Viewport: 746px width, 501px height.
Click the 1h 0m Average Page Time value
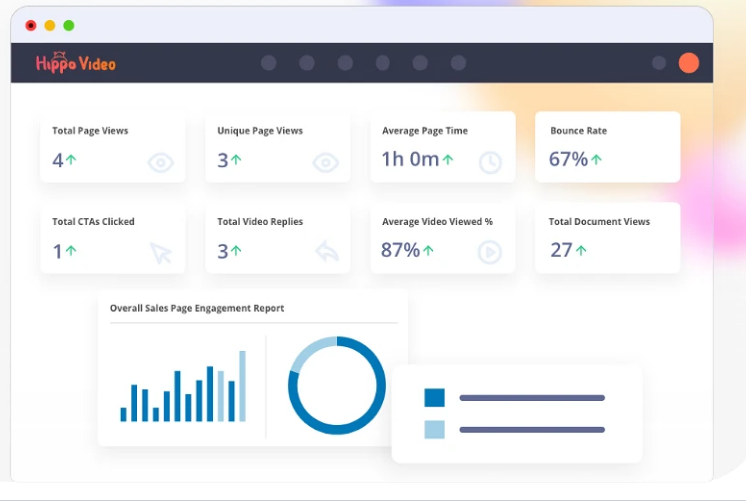click(x=411, y=159)
